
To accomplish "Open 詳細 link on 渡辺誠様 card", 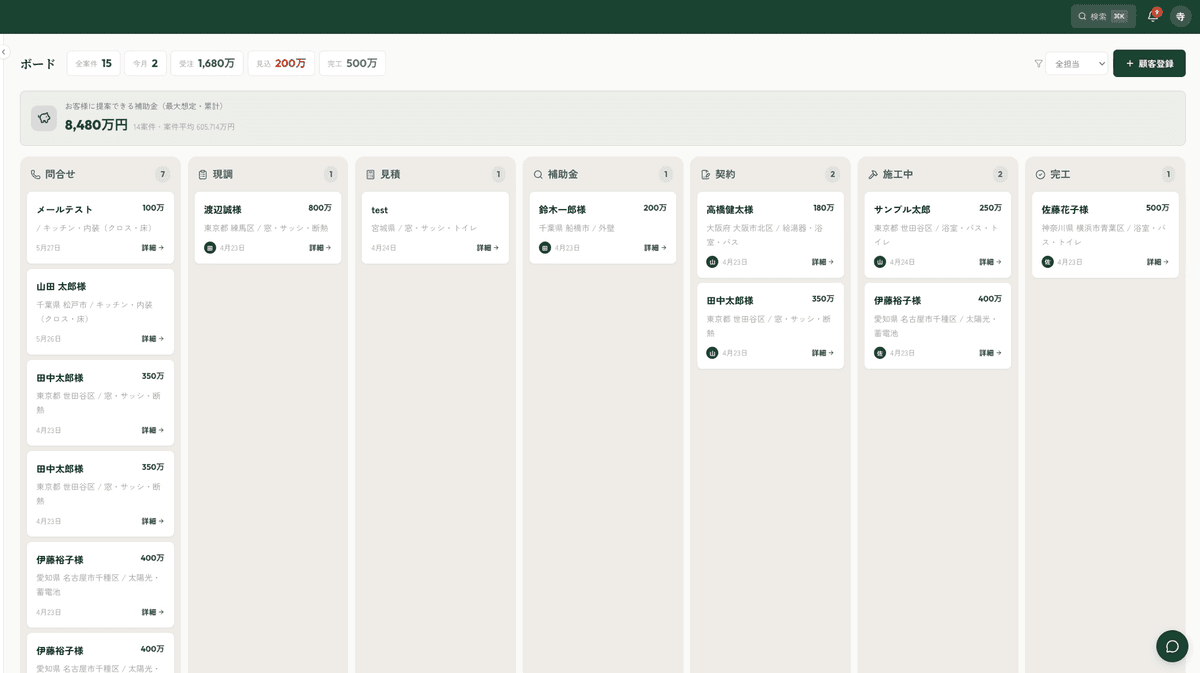I will pyautogui.click(x=320, y=248).
